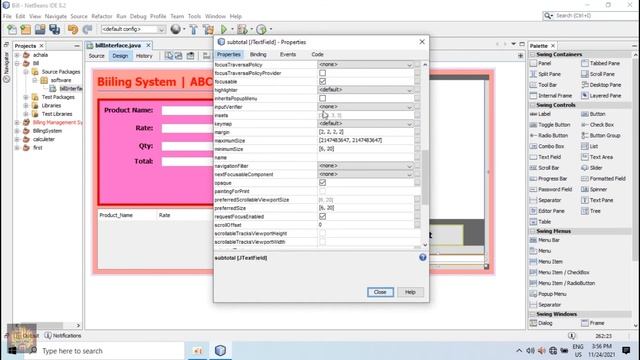Expand achala project tree node
Image resolution: width=640 pixels, height=360 pixels.
(17, 55)
